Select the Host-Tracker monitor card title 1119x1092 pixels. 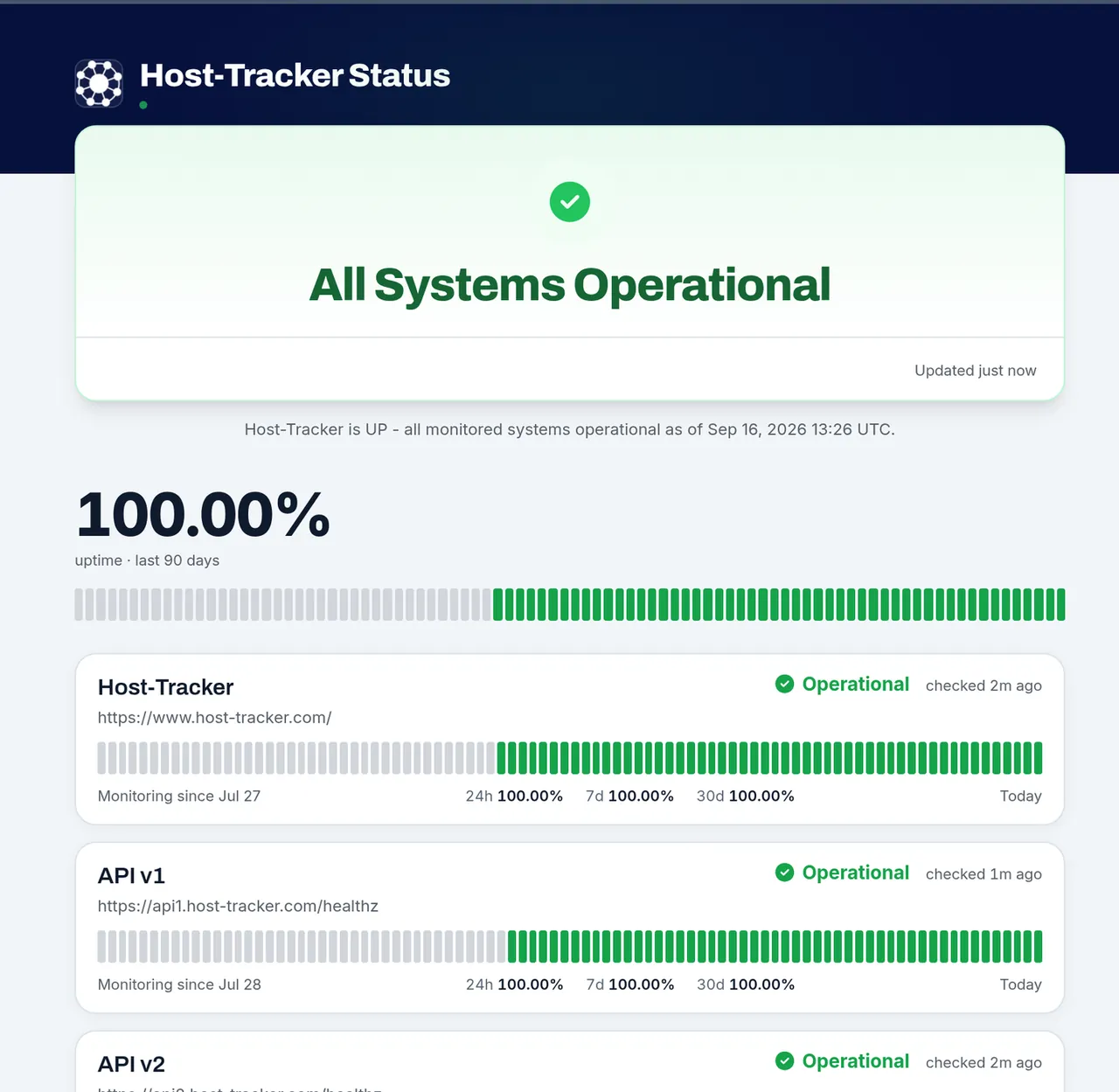166,687
